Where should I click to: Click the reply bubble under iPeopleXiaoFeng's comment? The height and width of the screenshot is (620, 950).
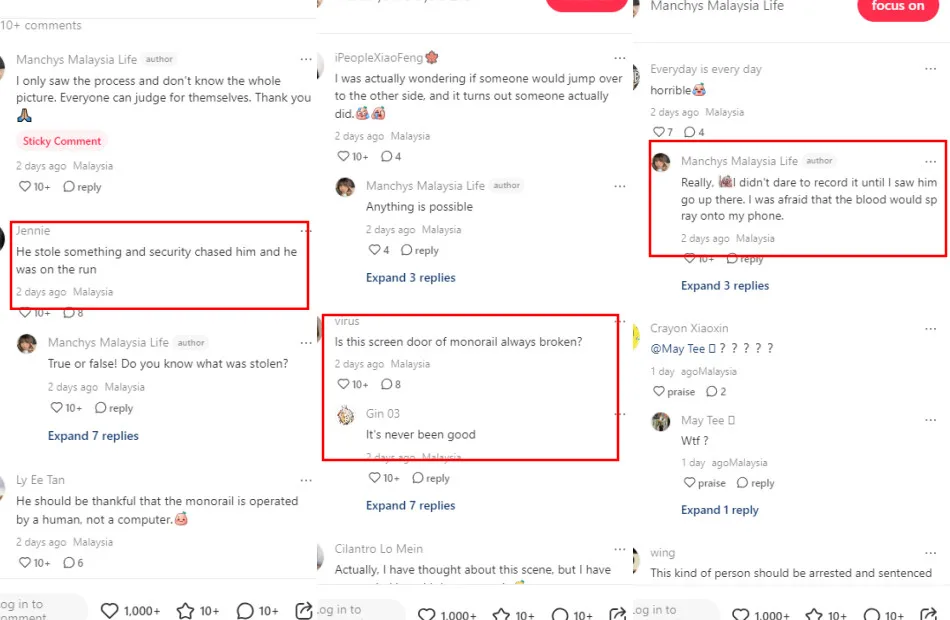click(387, 156)
